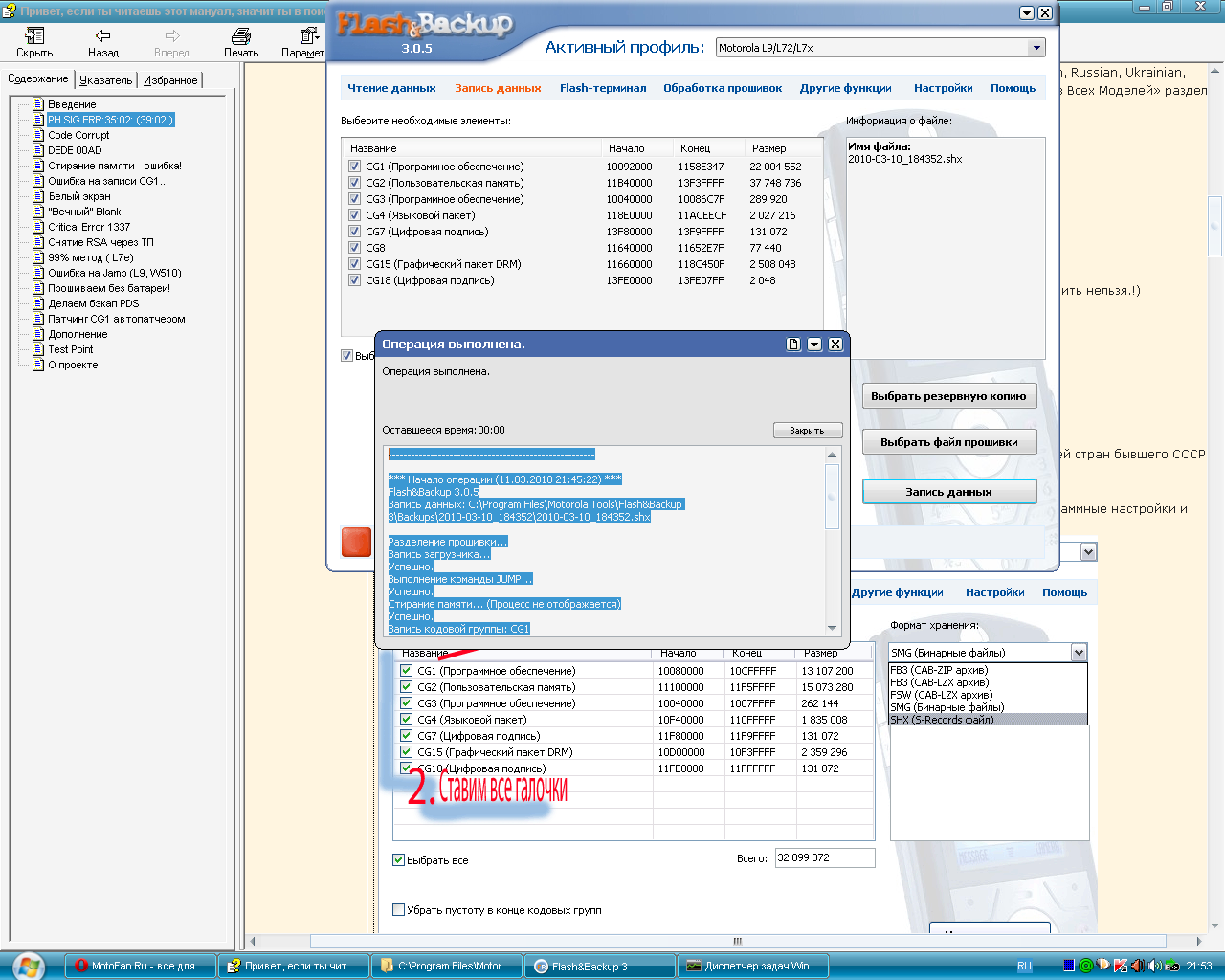
Task: Click the green @ tray icon
Action: 1086,966
